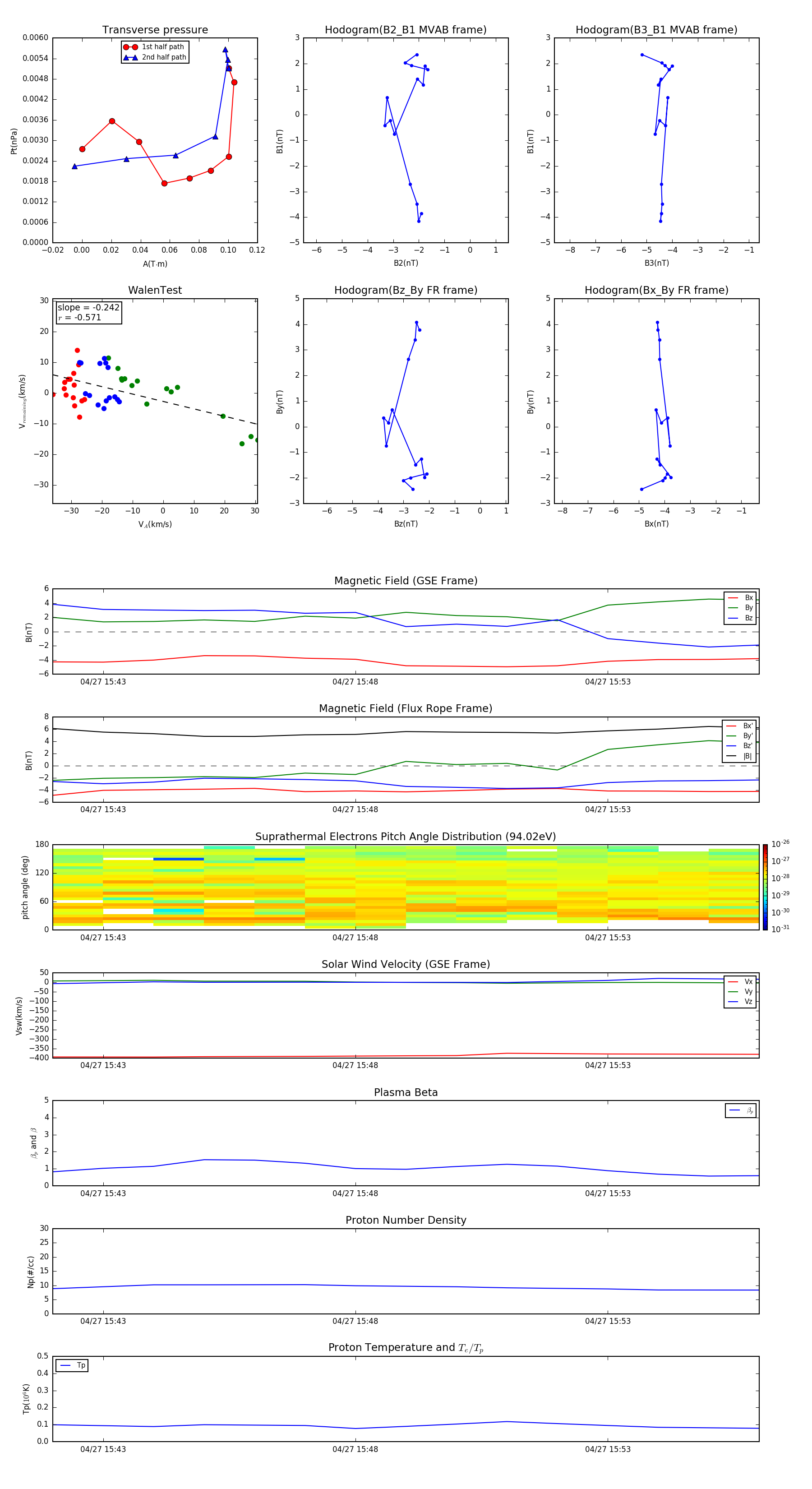Click the "r = -0.571" annotation
The height and width of the screenshot is (1489, 812).
[x=80, y=317]
